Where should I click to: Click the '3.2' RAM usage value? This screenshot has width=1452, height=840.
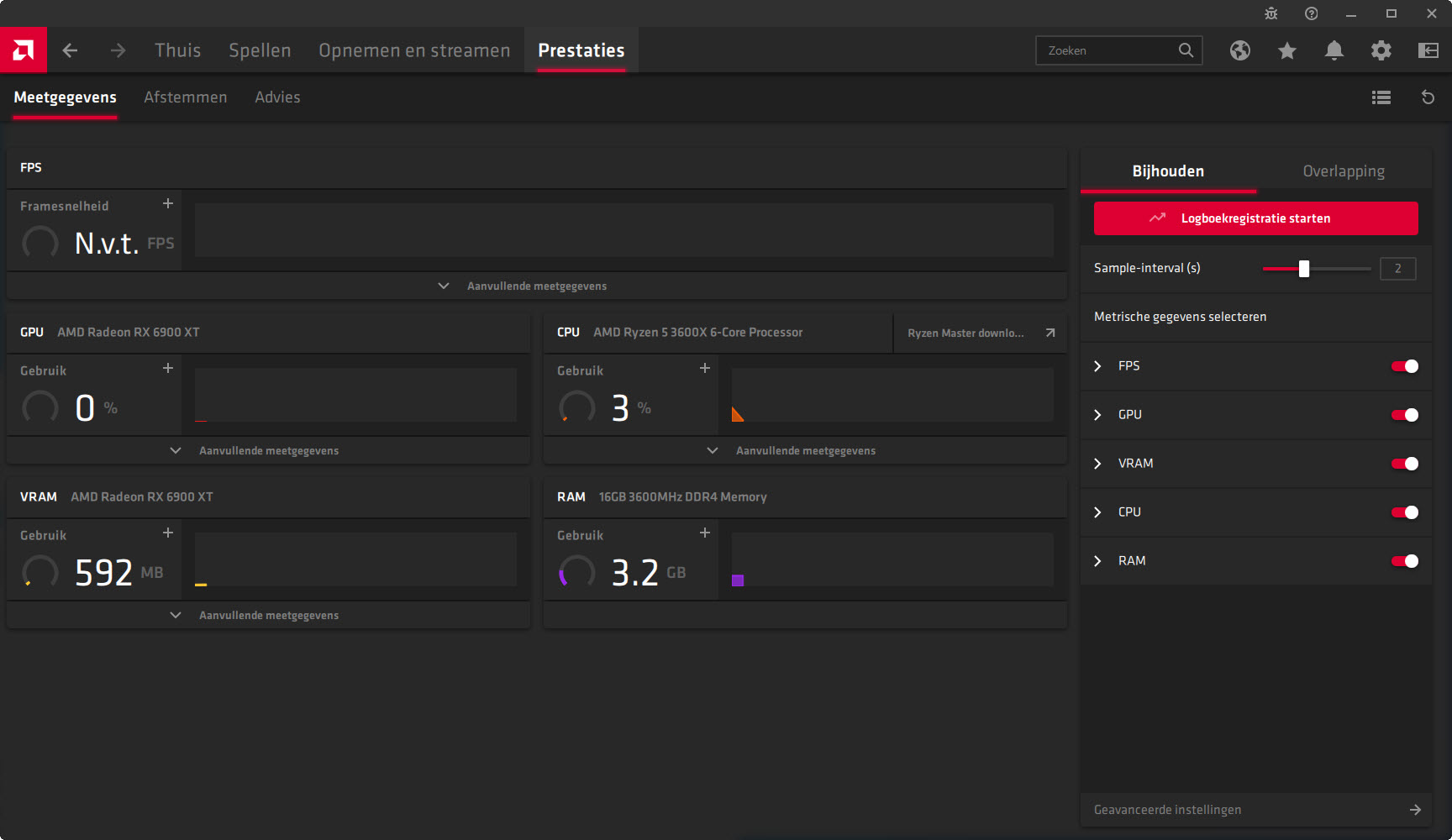click(x=635, y=573)
